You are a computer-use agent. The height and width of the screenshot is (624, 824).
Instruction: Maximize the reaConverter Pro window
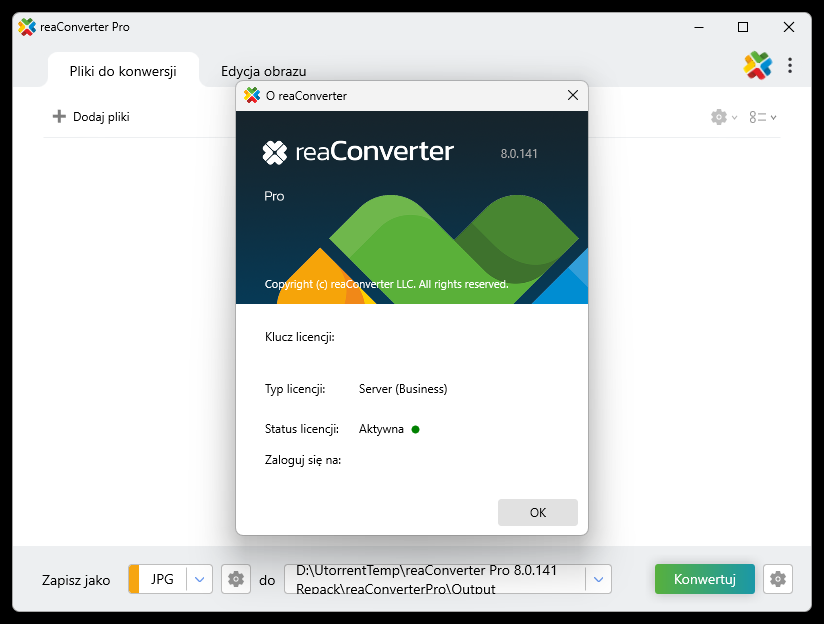pyautogui.click(x=743, y=27)
